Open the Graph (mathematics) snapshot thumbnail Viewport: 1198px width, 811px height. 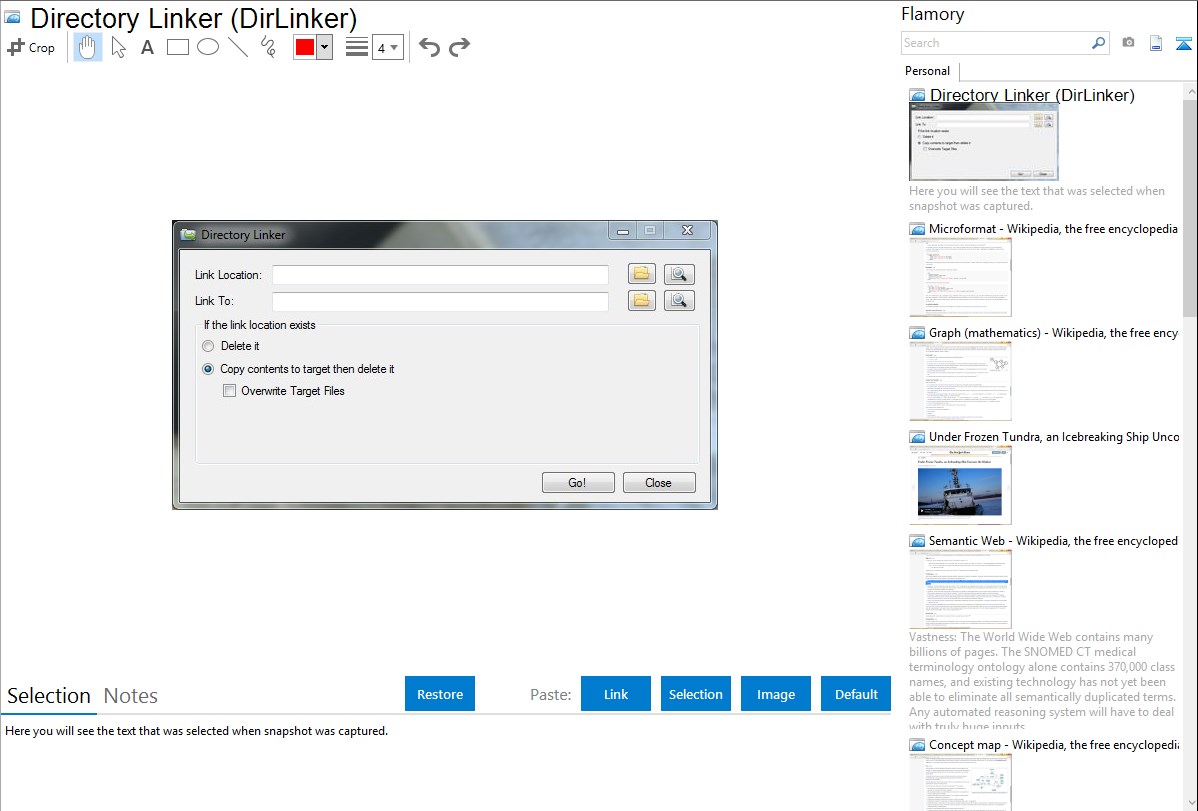960,381
